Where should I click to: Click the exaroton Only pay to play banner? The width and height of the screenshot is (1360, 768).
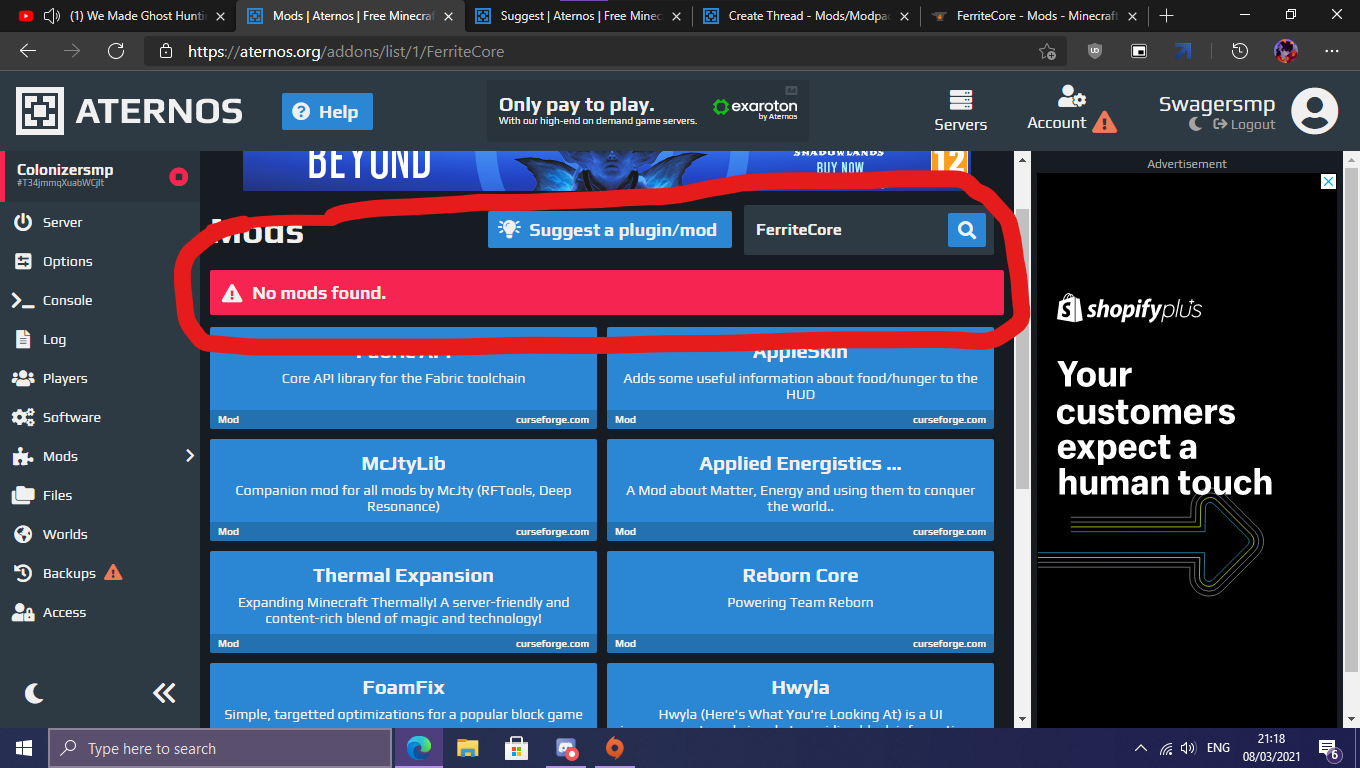[x=648, y=111]
